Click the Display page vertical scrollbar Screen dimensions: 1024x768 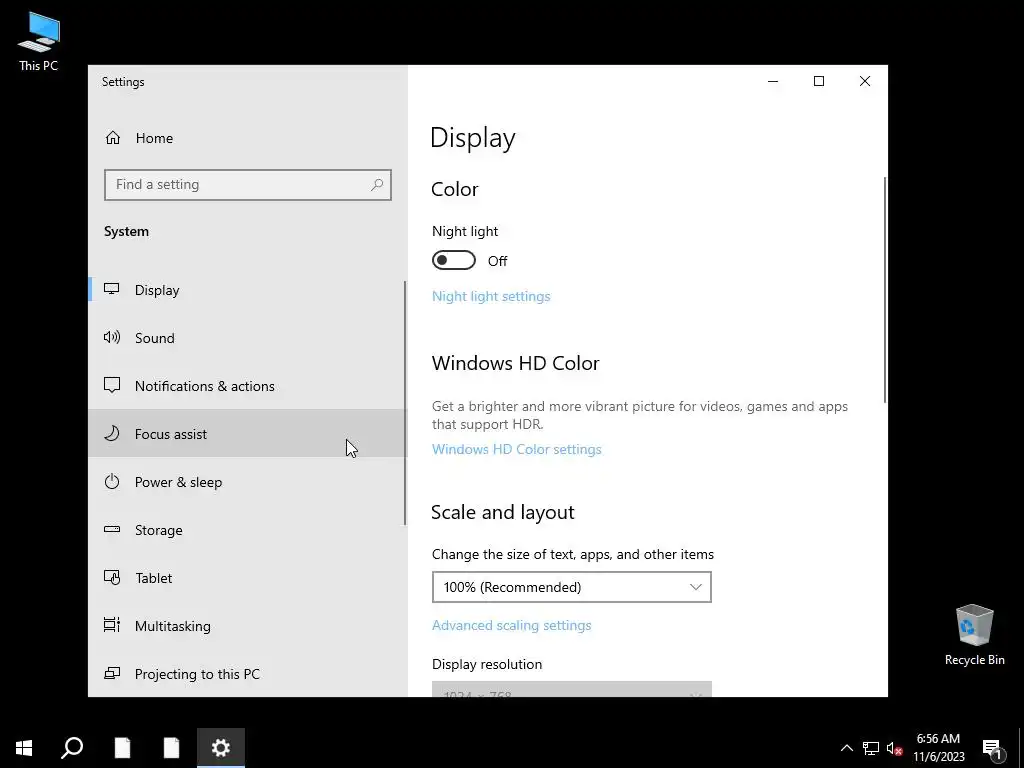click(x=885, y=290)
